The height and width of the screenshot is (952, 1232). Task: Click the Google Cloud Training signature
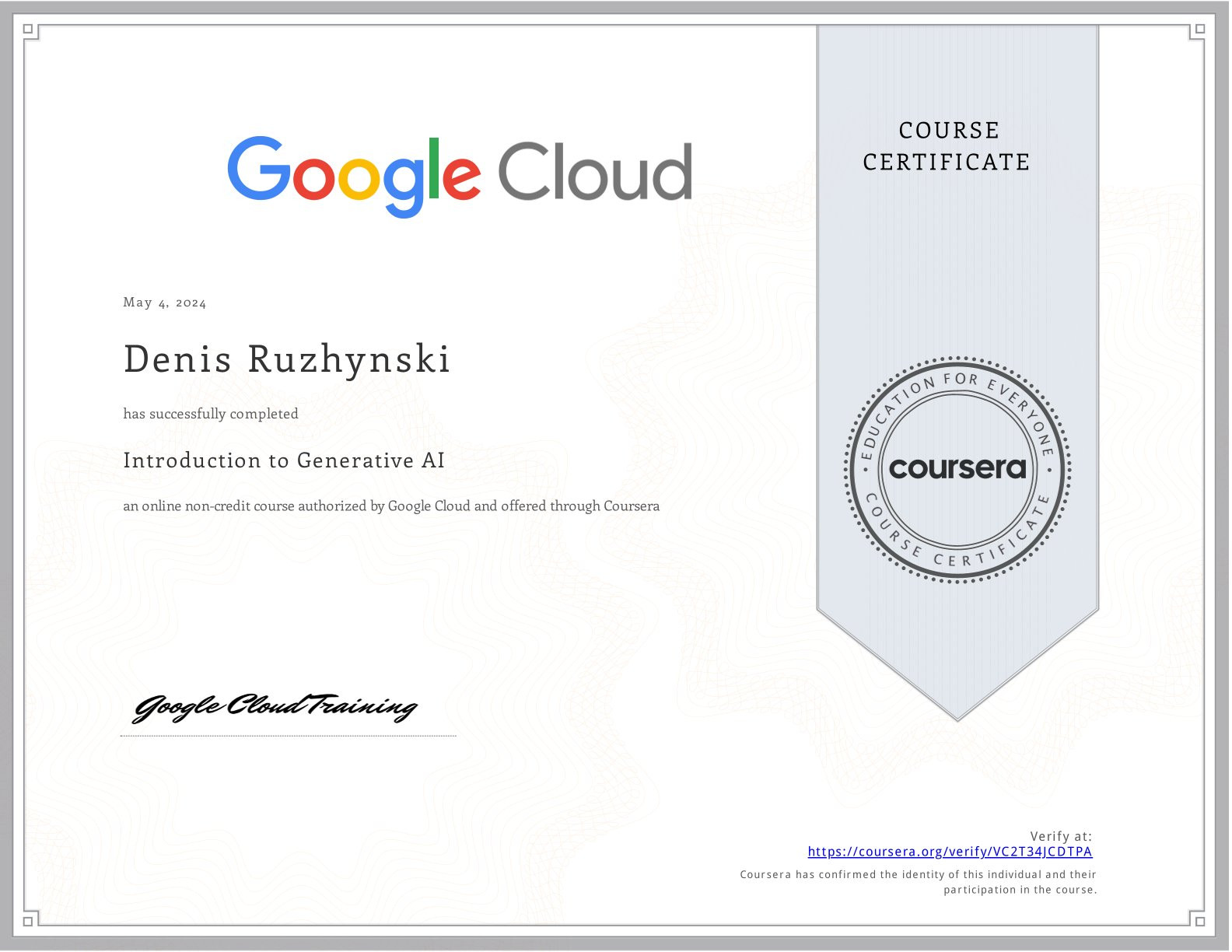(275, 707)
